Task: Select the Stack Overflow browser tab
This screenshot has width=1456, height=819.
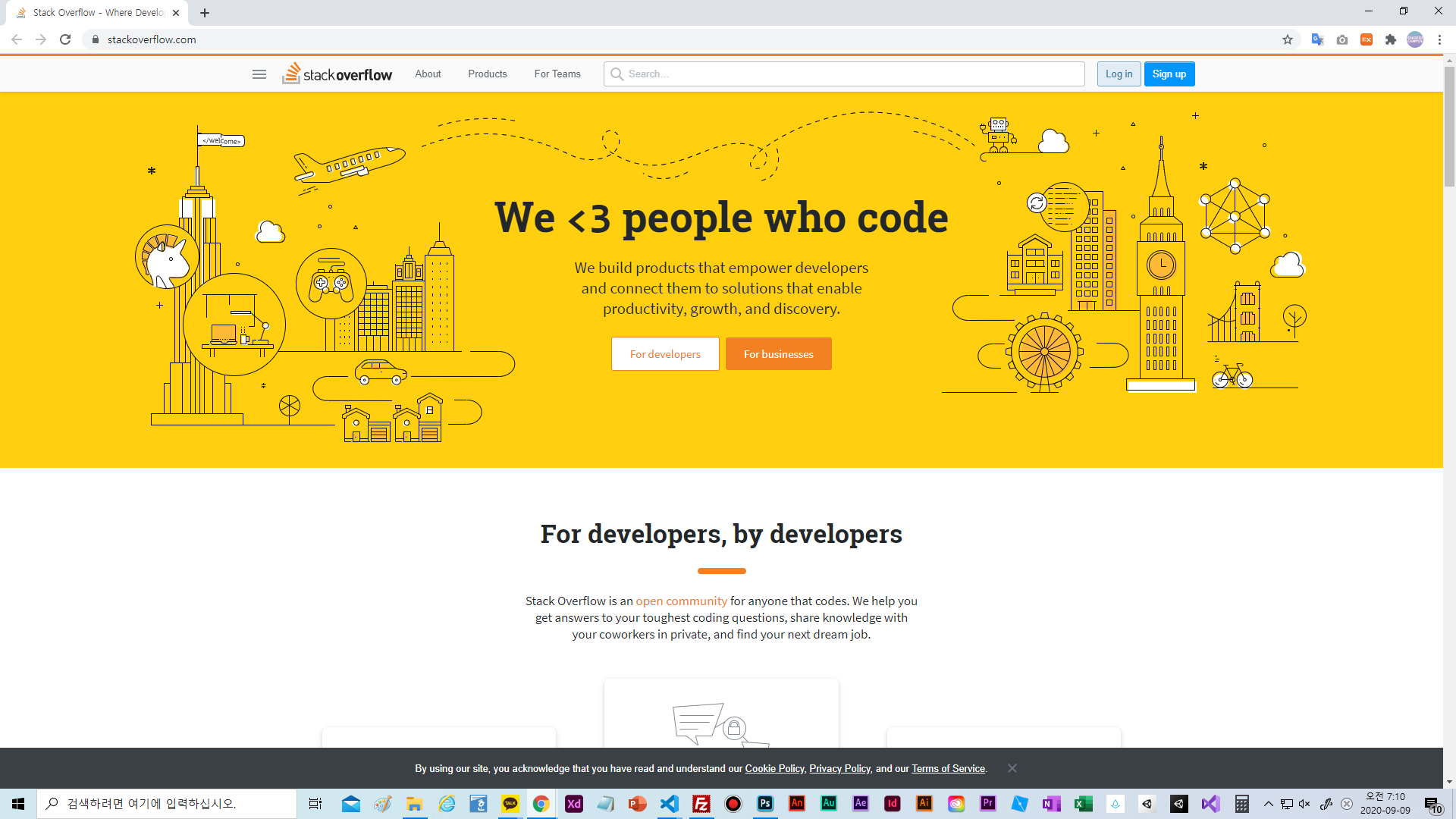Action: tap(97, 13)
